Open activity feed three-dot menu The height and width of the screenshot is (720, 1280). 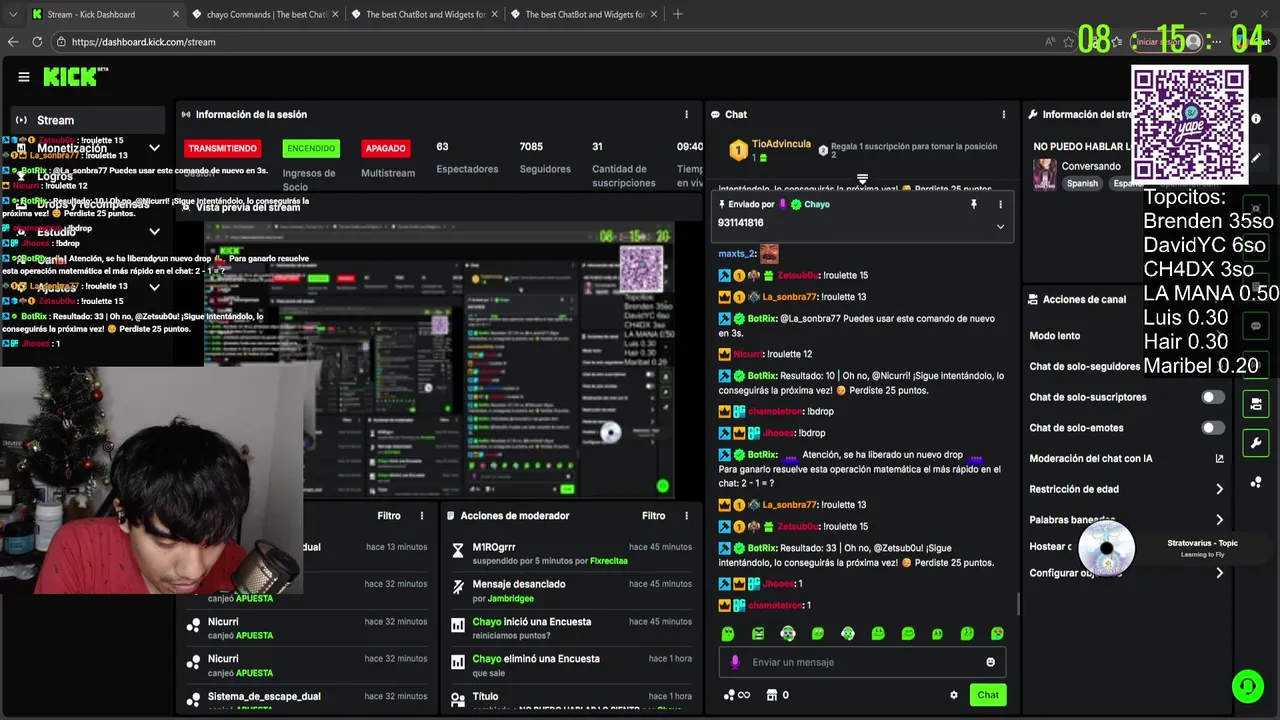click(x=422, y=516)
